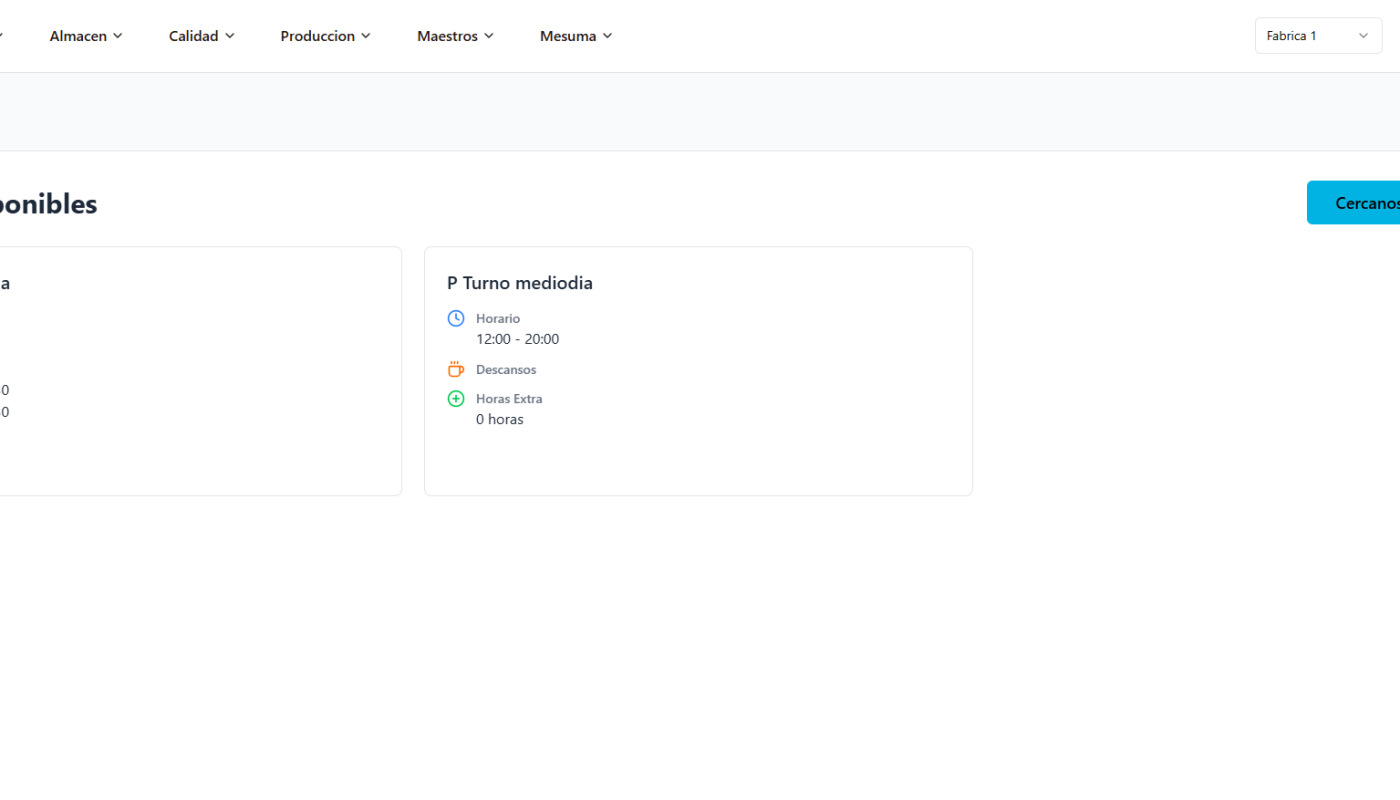Image resolution: width=1400 pixels, height=800 pixels.
Task: Open the Produccion menu
Action: tap(325, 36)
